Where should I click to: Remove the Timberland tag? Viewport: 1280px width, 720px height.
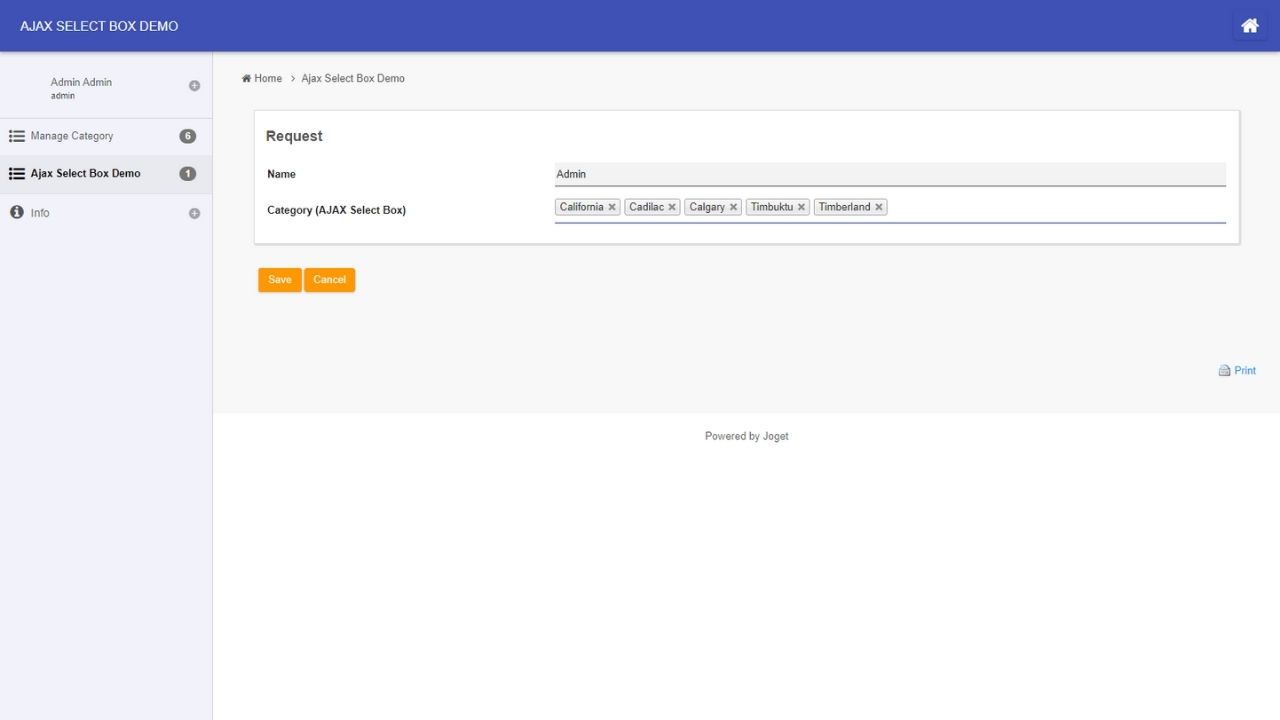click(879, 207)
